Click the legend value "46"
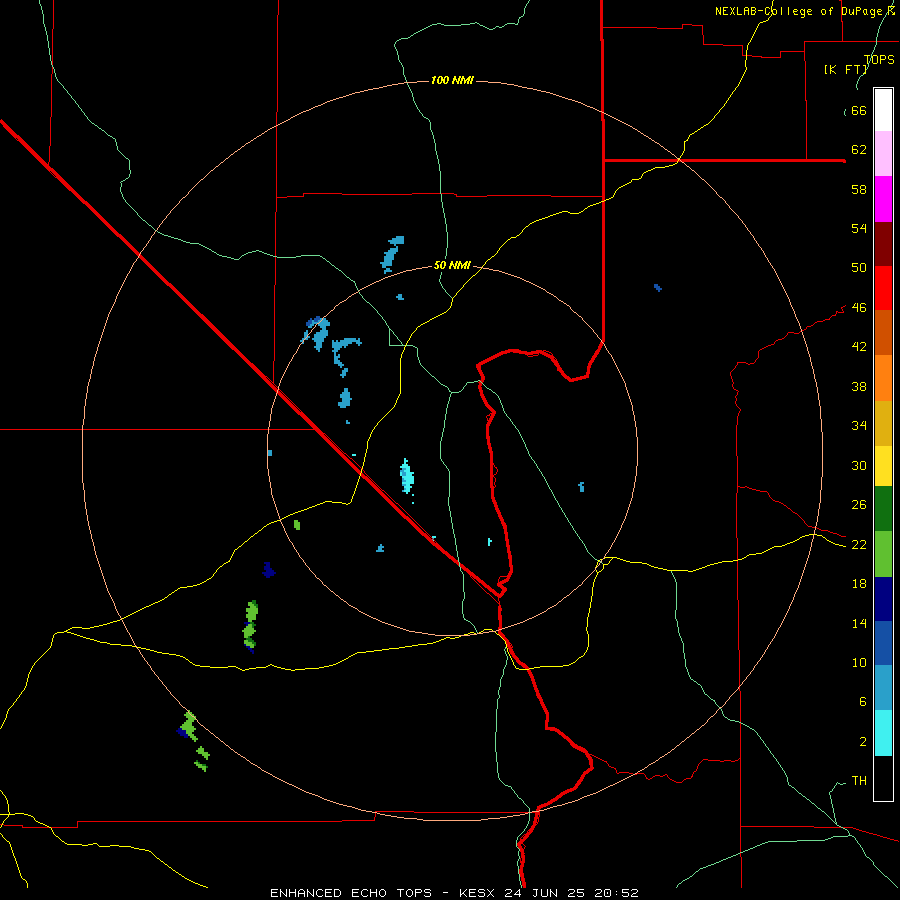Image resolution: width=900 pixels, height=900 pixels. pos(859,308)
